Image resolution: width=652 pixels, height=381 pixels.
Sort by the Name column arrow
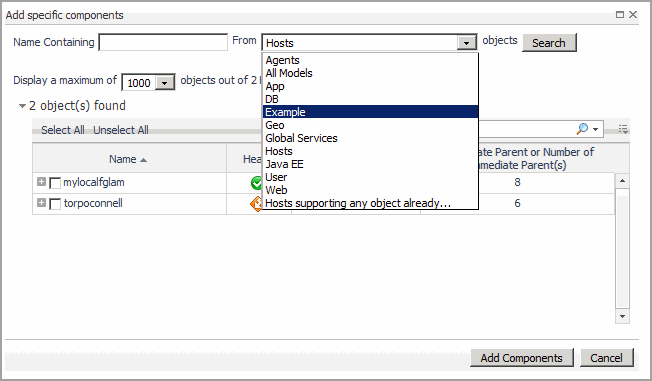(x=143, y=160)
